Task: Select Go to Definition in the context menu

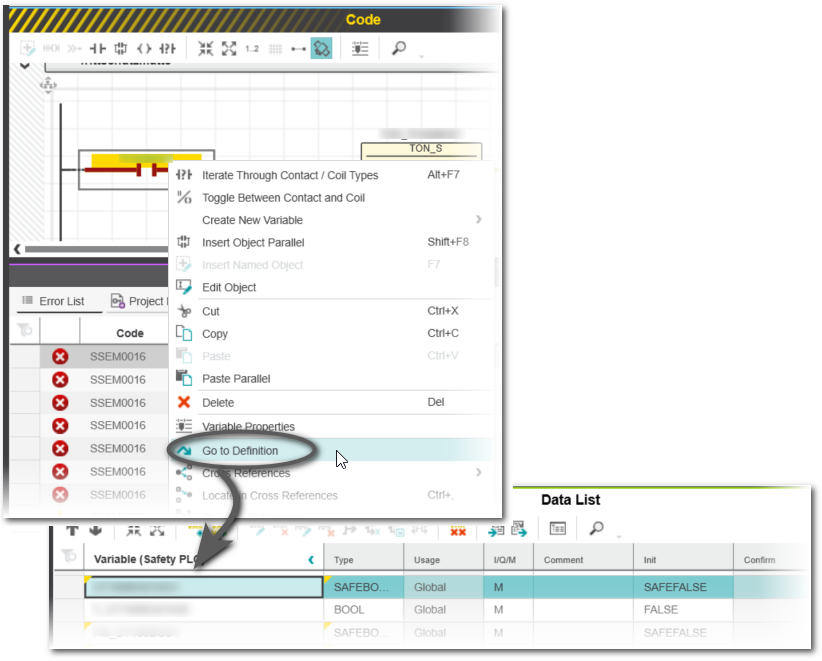Action: coord(240,451)
